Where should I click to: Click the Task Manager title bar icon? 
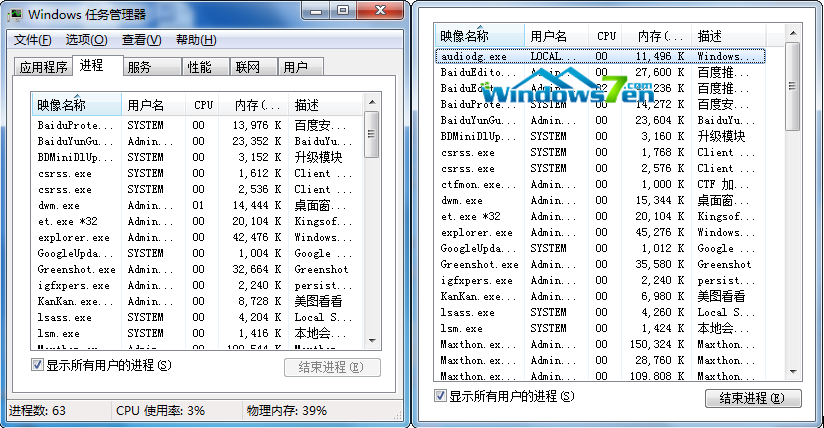14,14
